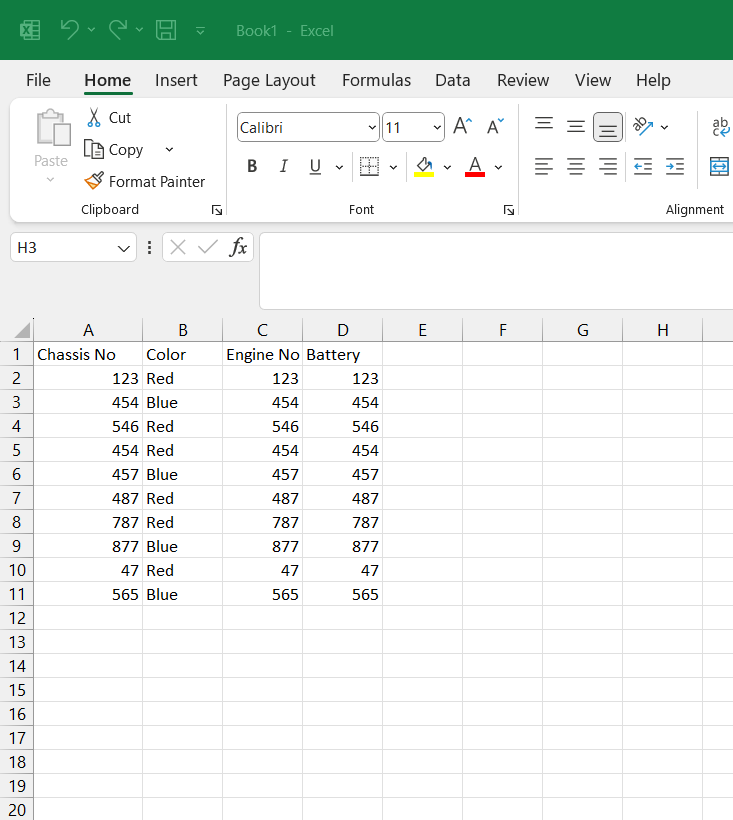Click the Paste clipboard icon
This screenshot has width=733, height=820.
click(x=52, y=127)
